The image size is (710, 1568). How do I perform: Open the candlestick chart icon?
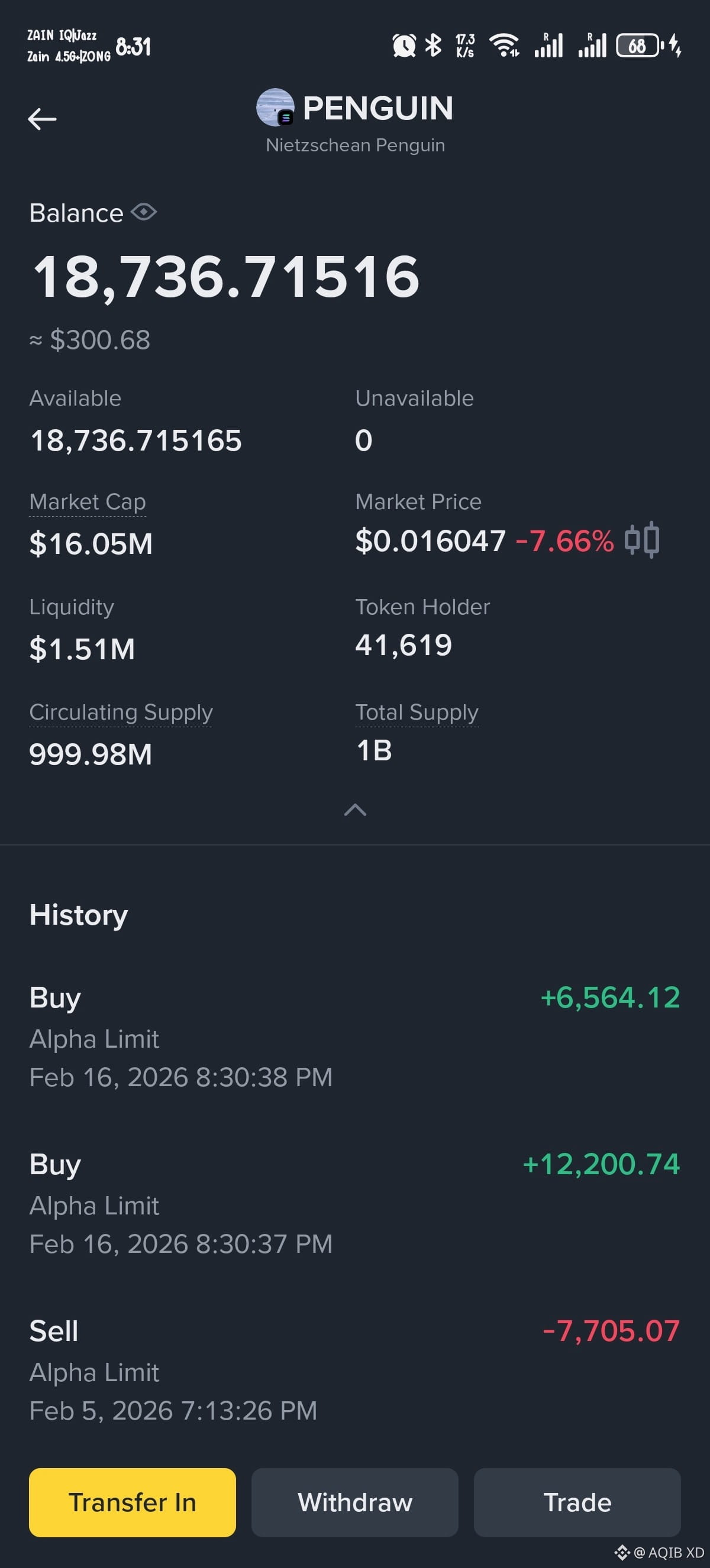click(642, 540)
